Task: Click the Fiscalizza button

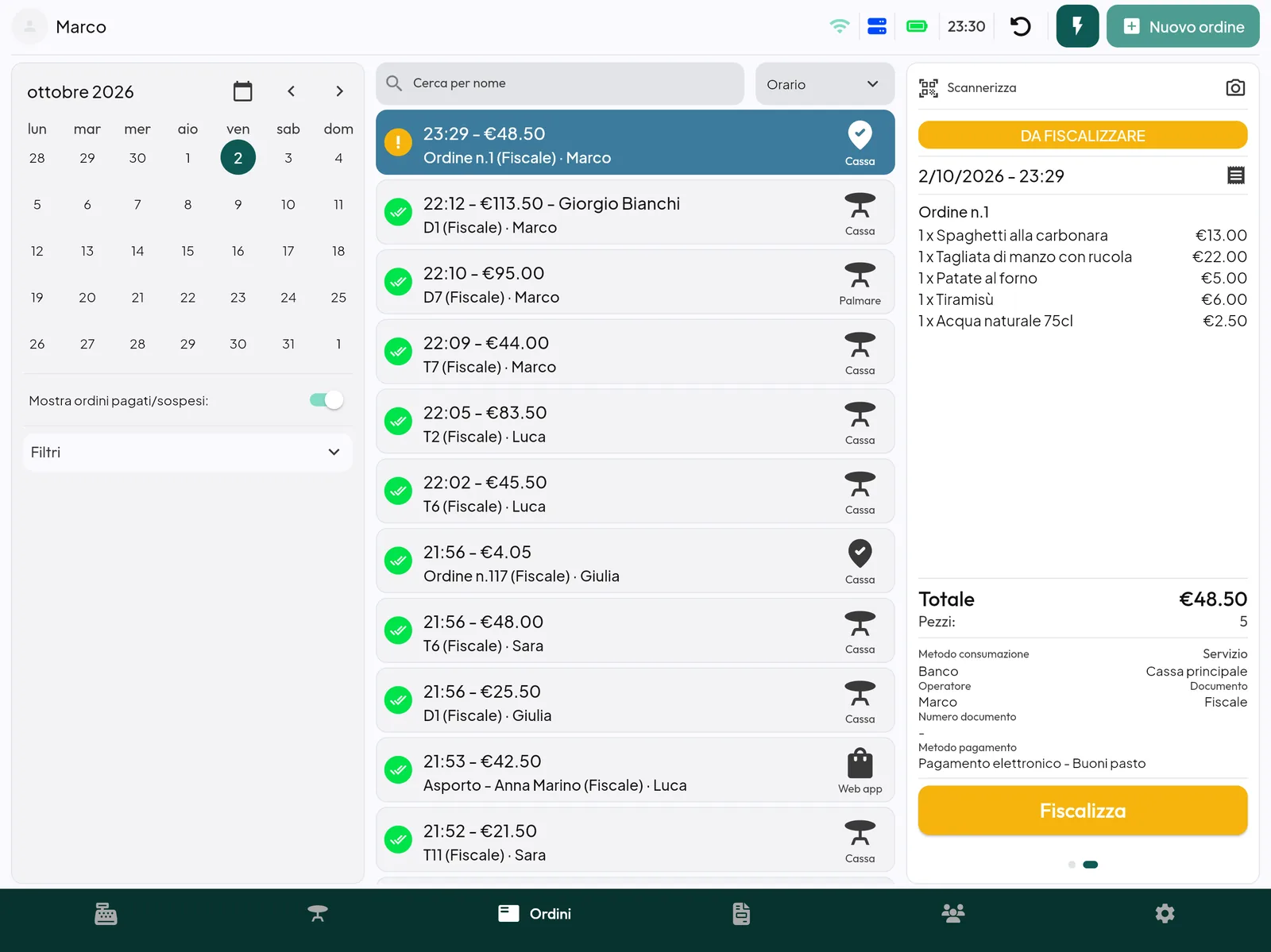Action: coord(1083,811)
